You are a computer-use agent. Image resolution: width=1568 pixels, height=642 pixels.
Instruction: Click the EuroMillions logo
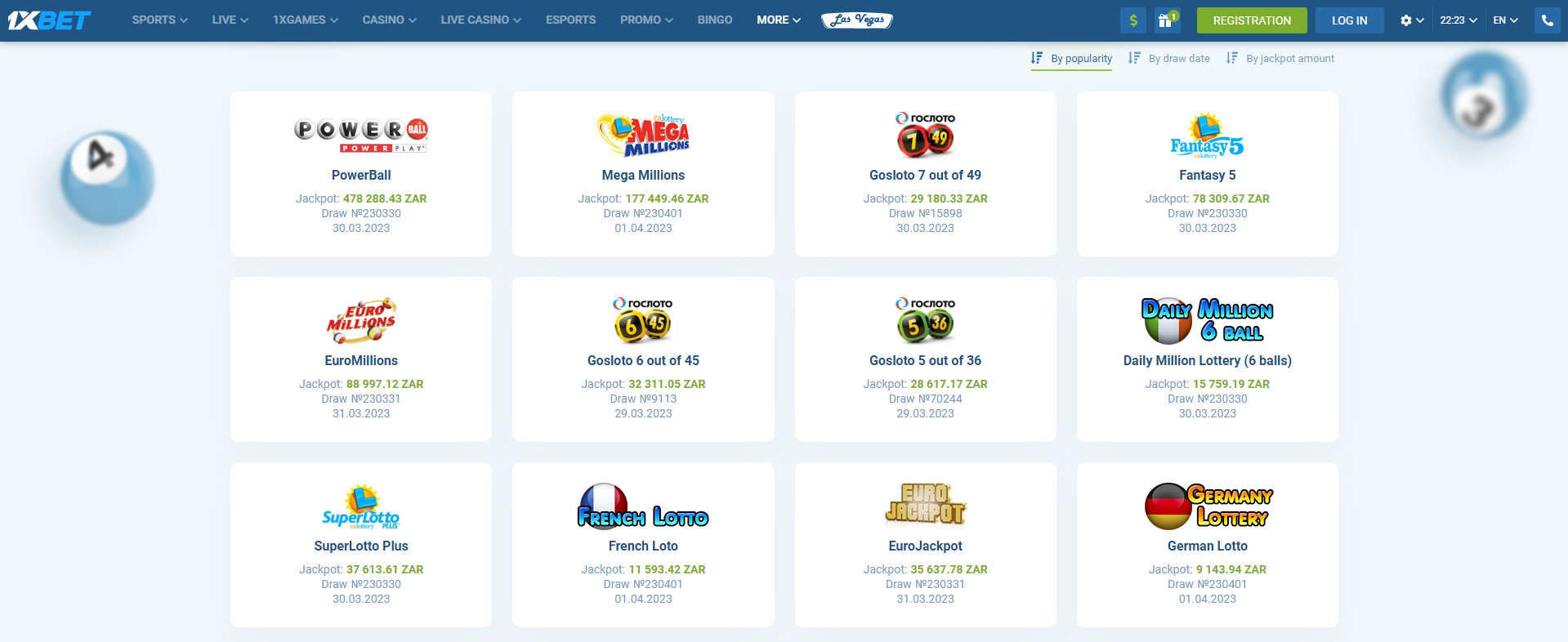pos(361,320)
